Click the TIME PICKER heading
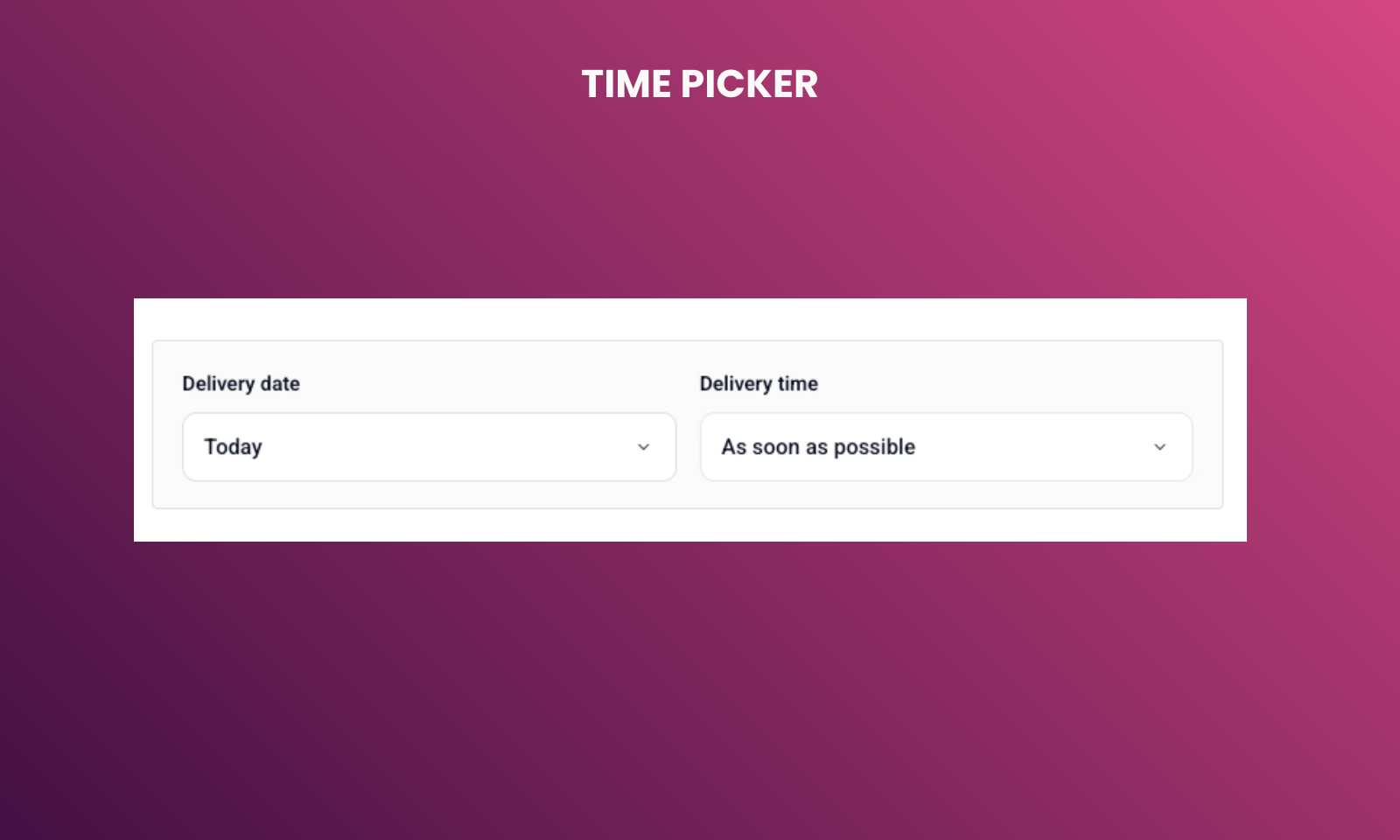Viewport: 1400px width, 840px height. click(699, 83)
